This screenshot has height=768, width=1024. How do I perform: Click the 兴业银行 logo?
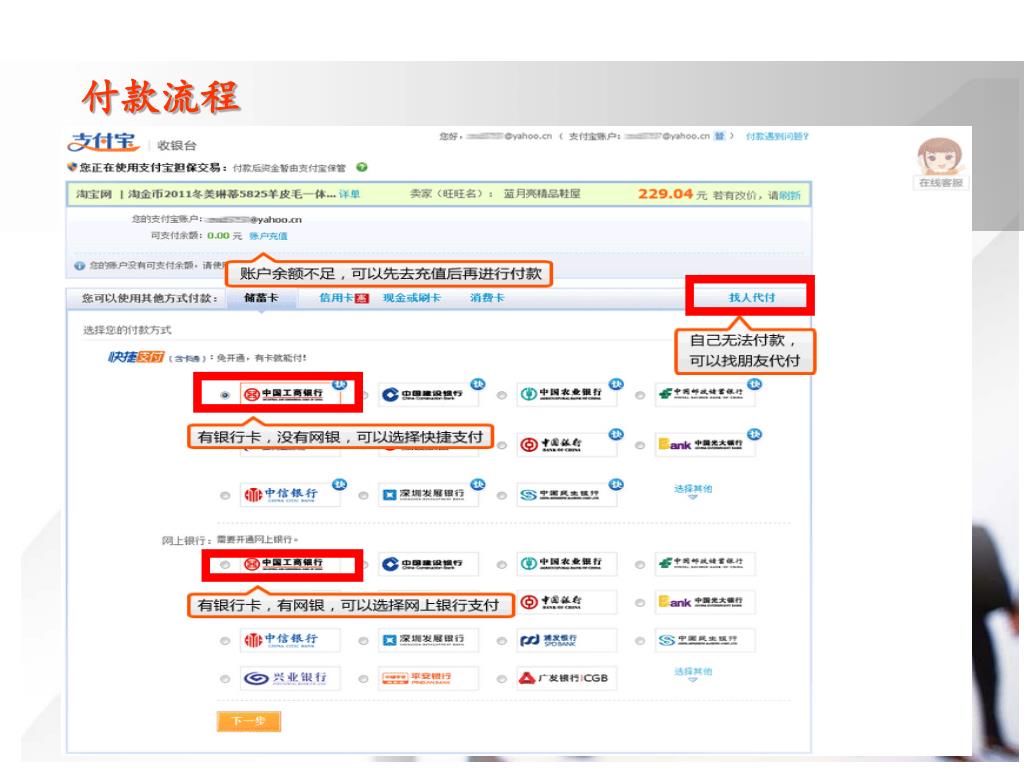point(290,678)
